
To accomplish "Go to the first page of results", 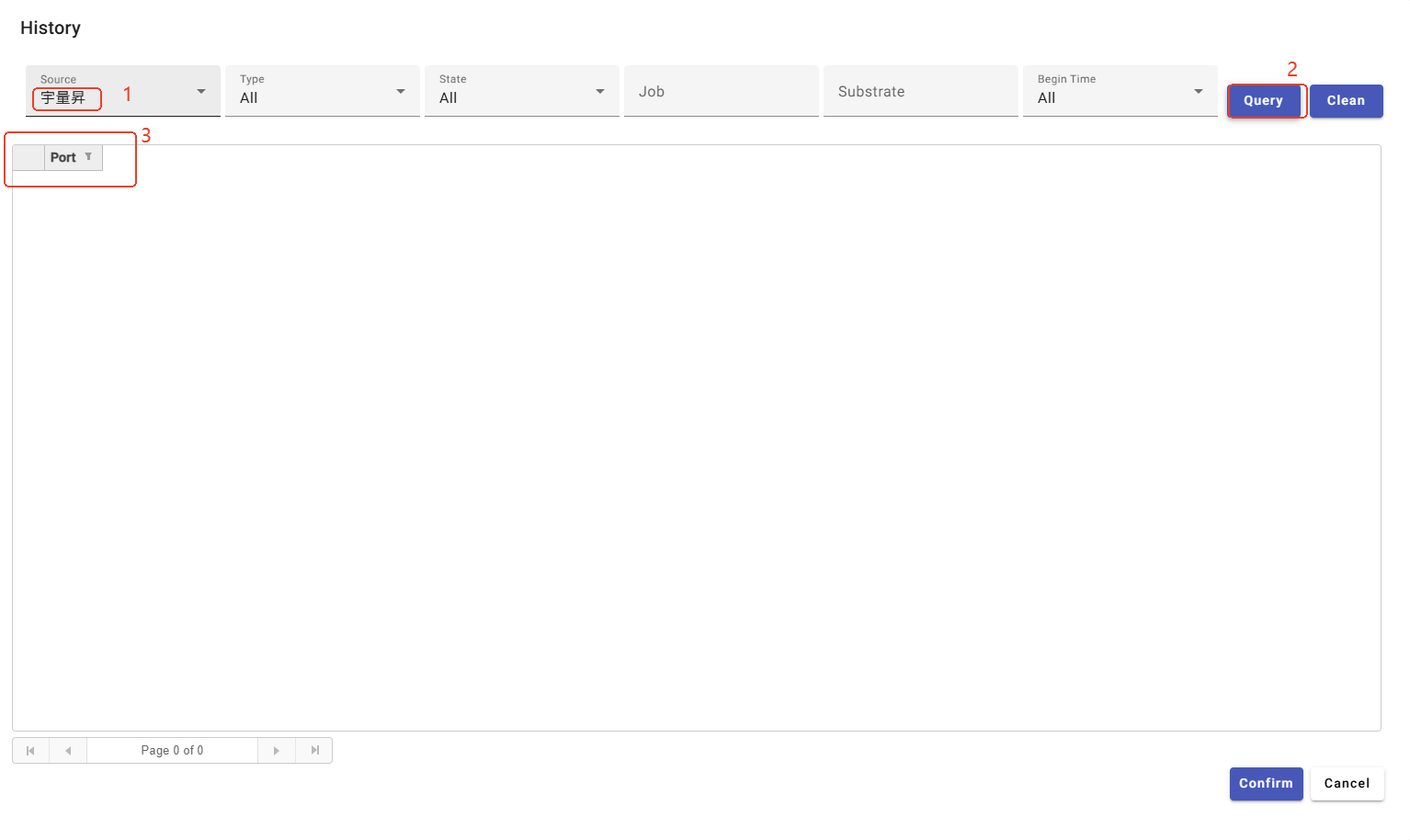I will tap(30, 751).
